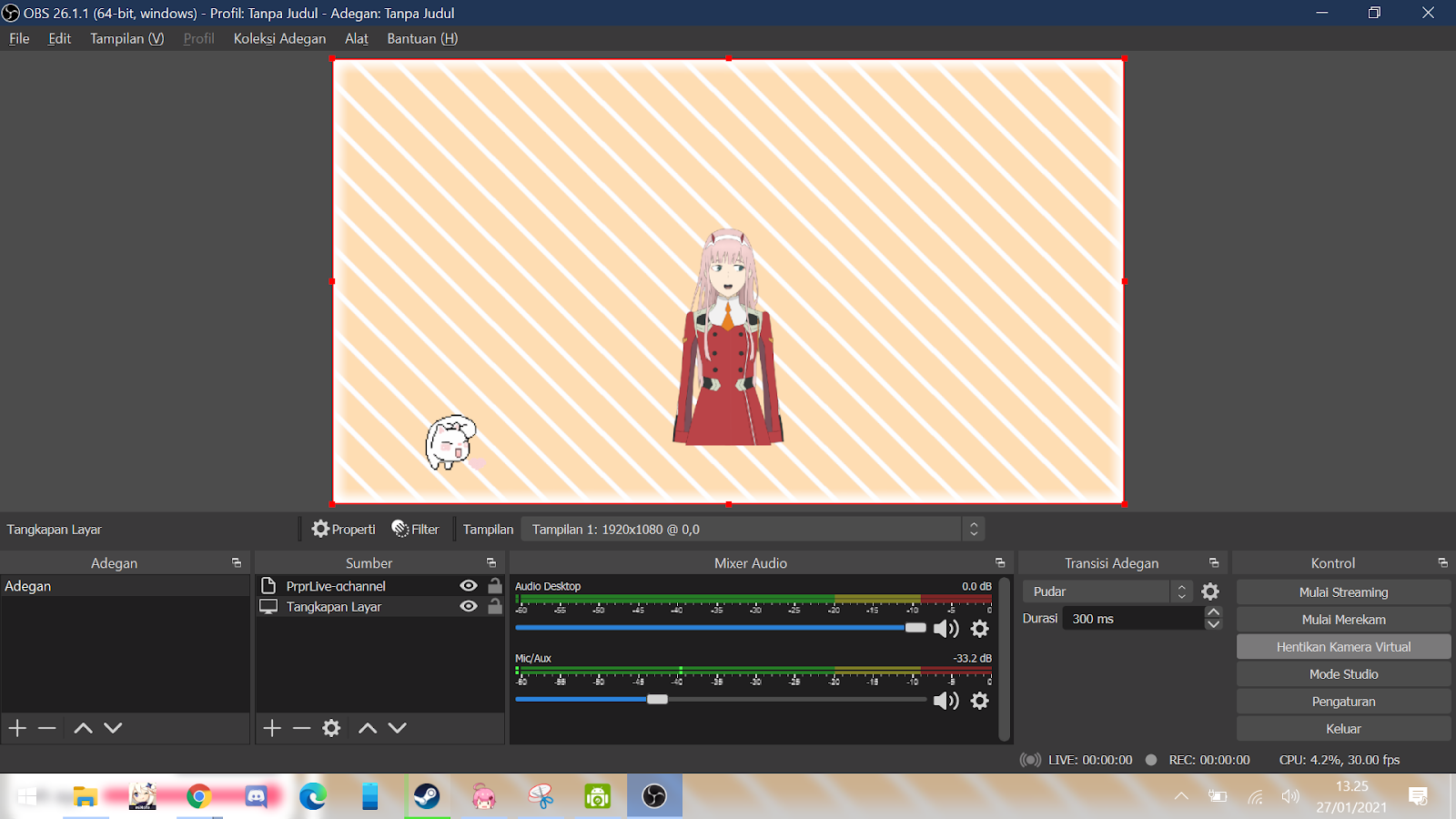Pop out the Kontrol dock panel

tap(1442, 563)
